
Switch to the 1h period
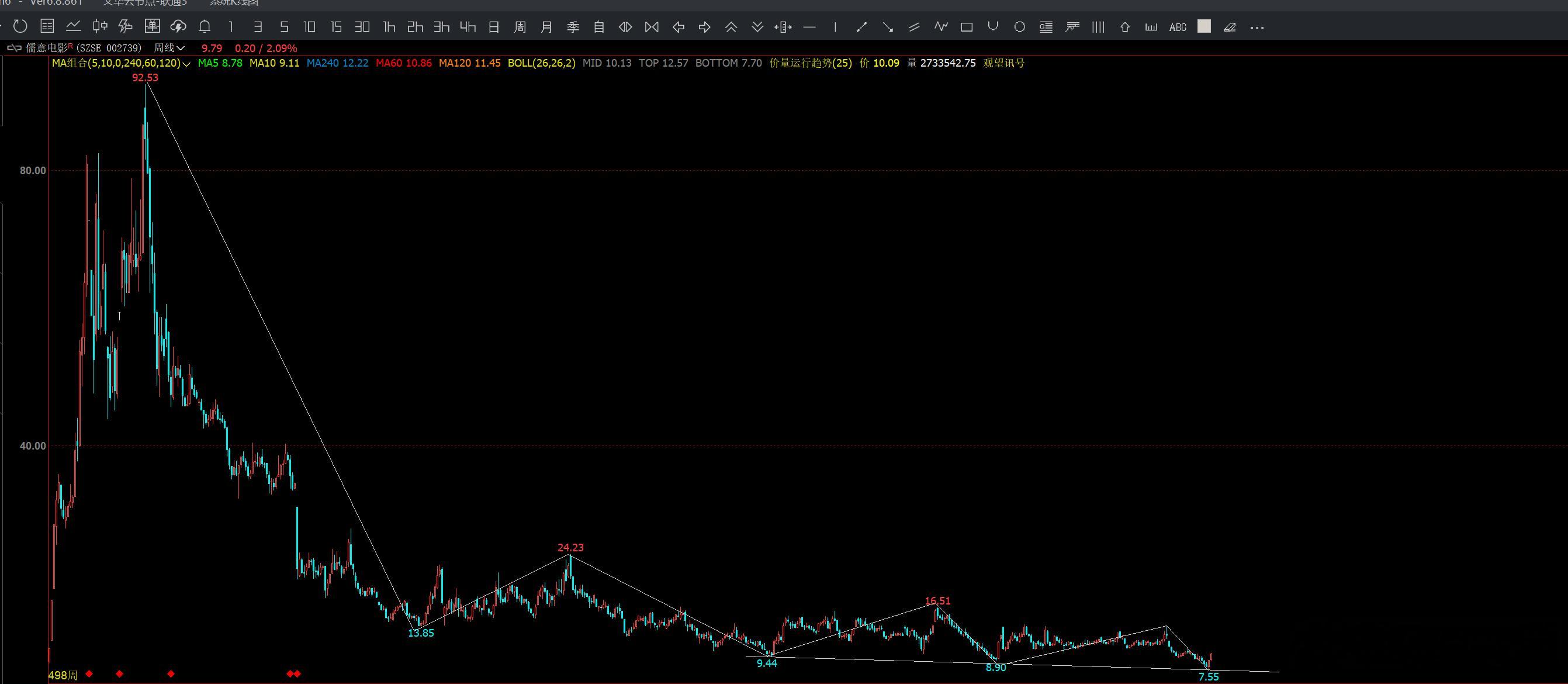[x=389, y=27]
